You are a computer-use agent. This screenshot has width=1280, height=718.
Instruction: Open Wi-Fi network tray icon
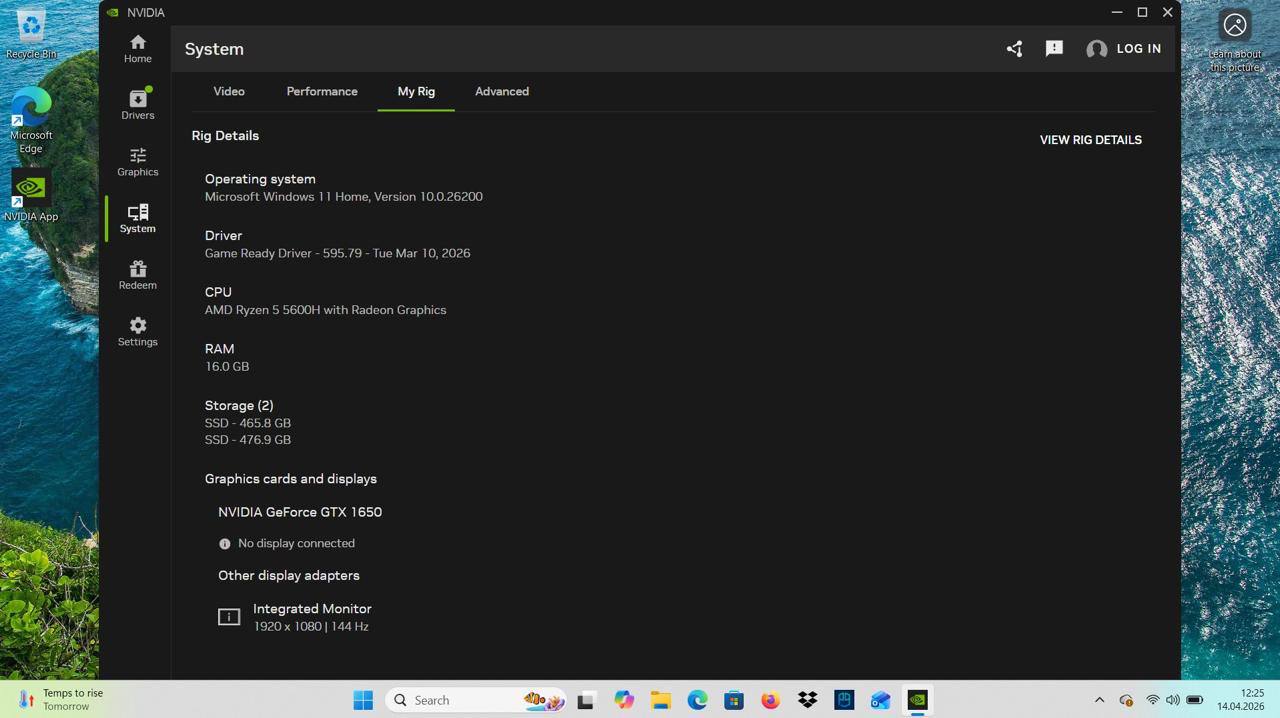[1152, 700]
